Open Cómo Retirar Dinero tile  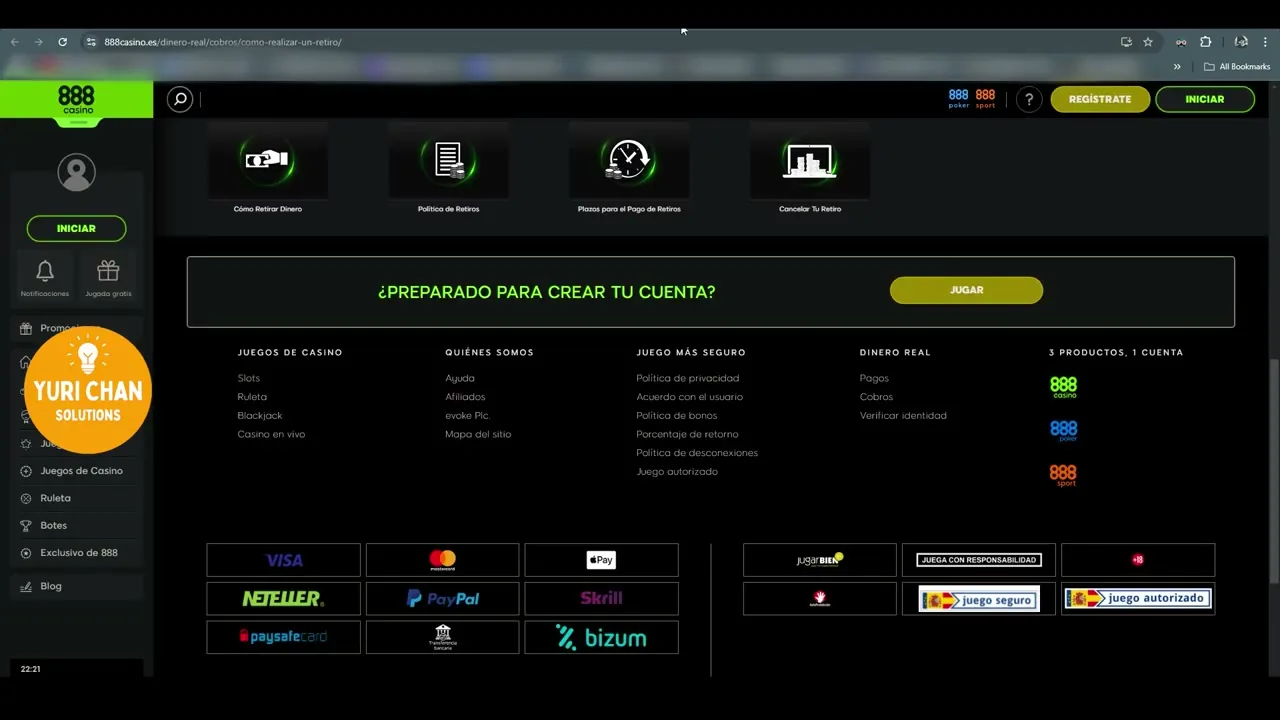point(267,169)
